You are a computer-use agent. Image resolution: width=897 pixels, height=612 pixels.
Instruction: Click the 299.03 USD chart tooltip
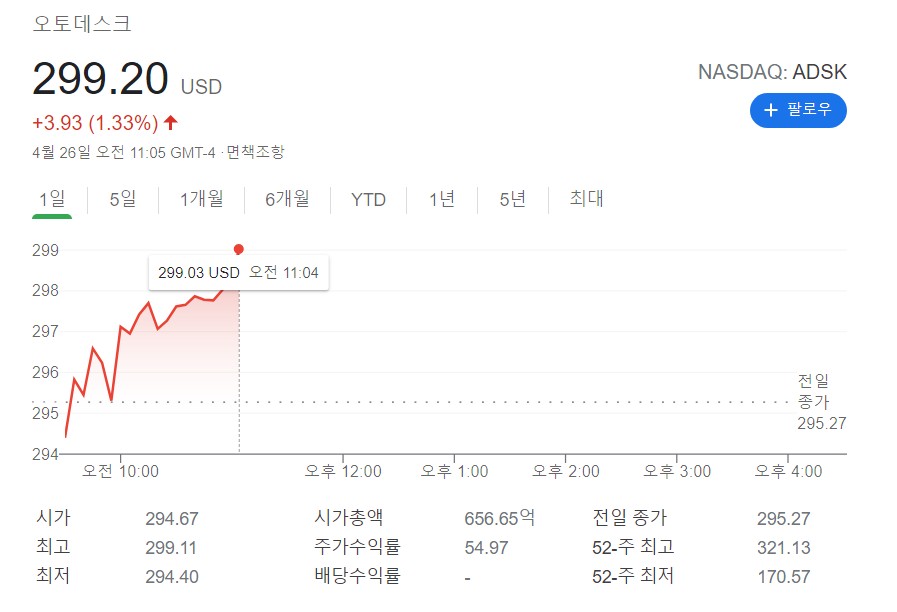tap(238, 272)
